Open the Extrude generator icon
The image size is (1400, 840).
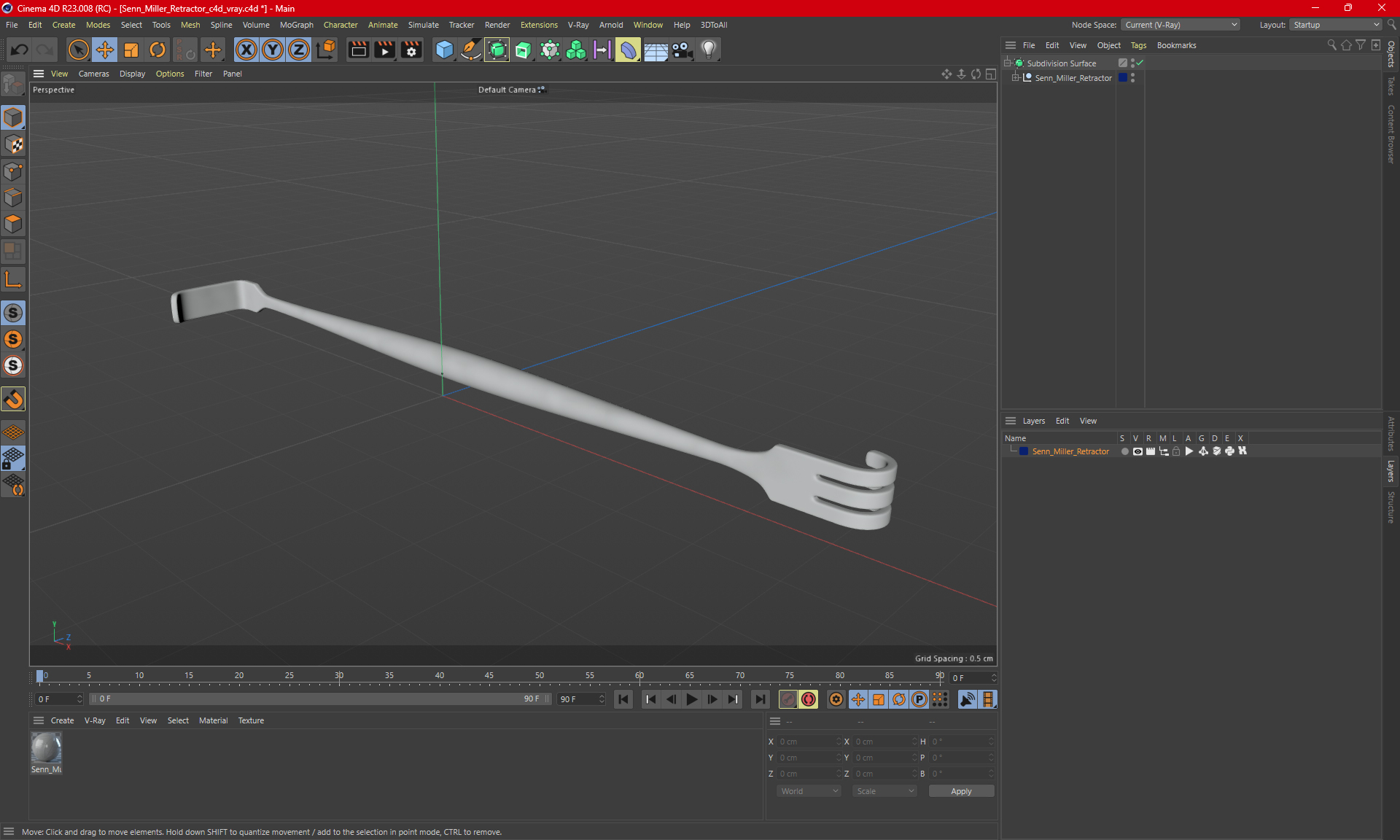coord(524,50)
